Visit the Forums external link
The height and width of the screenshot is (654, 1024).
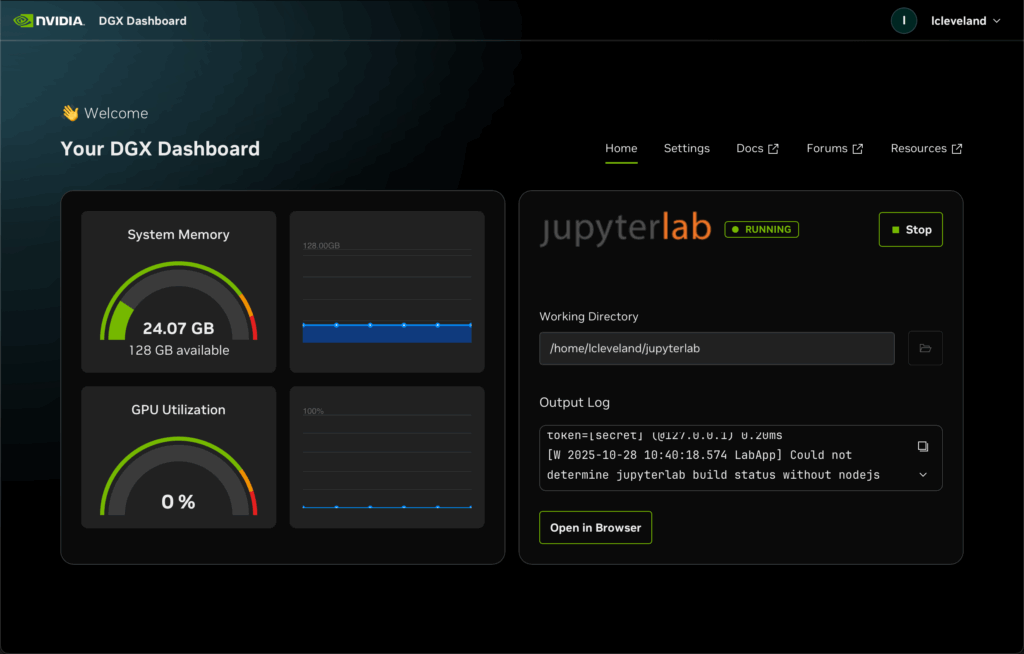[834, 148]
